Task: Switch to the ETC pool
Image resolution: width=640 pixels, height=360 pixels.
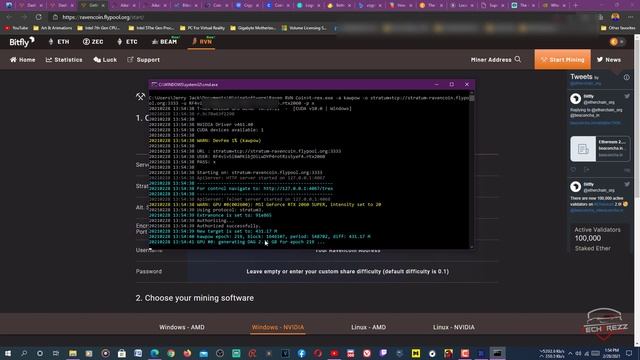Action: point(127,42)
